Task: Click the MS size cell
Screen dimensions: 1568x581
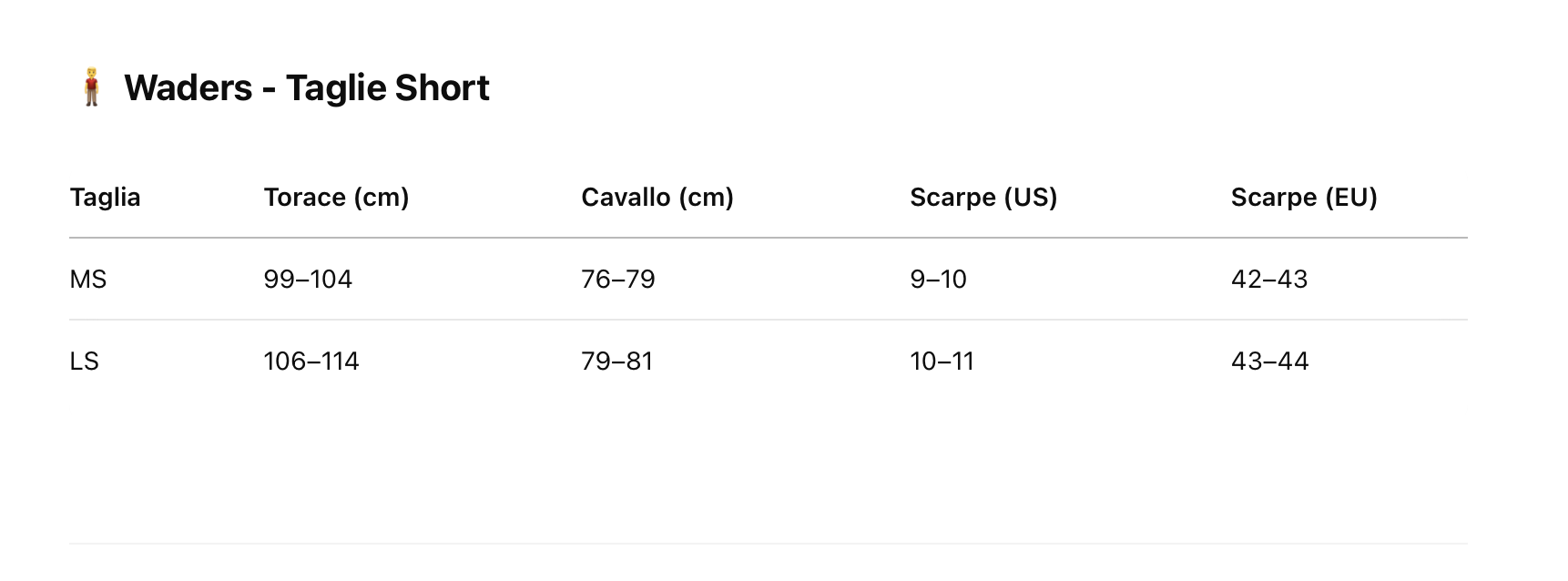Action: click(x=88, y=280)
